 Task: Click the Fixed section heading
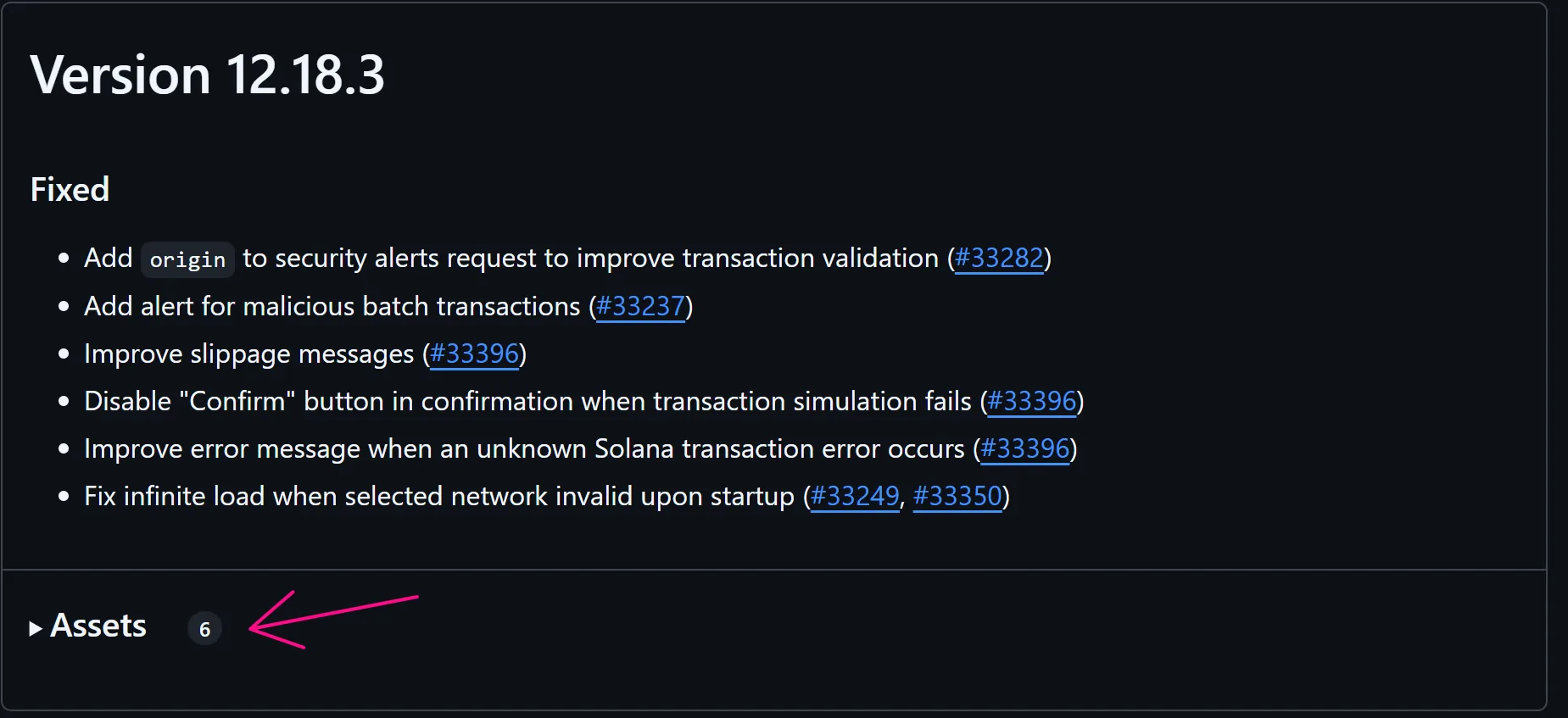click(70, 189)
